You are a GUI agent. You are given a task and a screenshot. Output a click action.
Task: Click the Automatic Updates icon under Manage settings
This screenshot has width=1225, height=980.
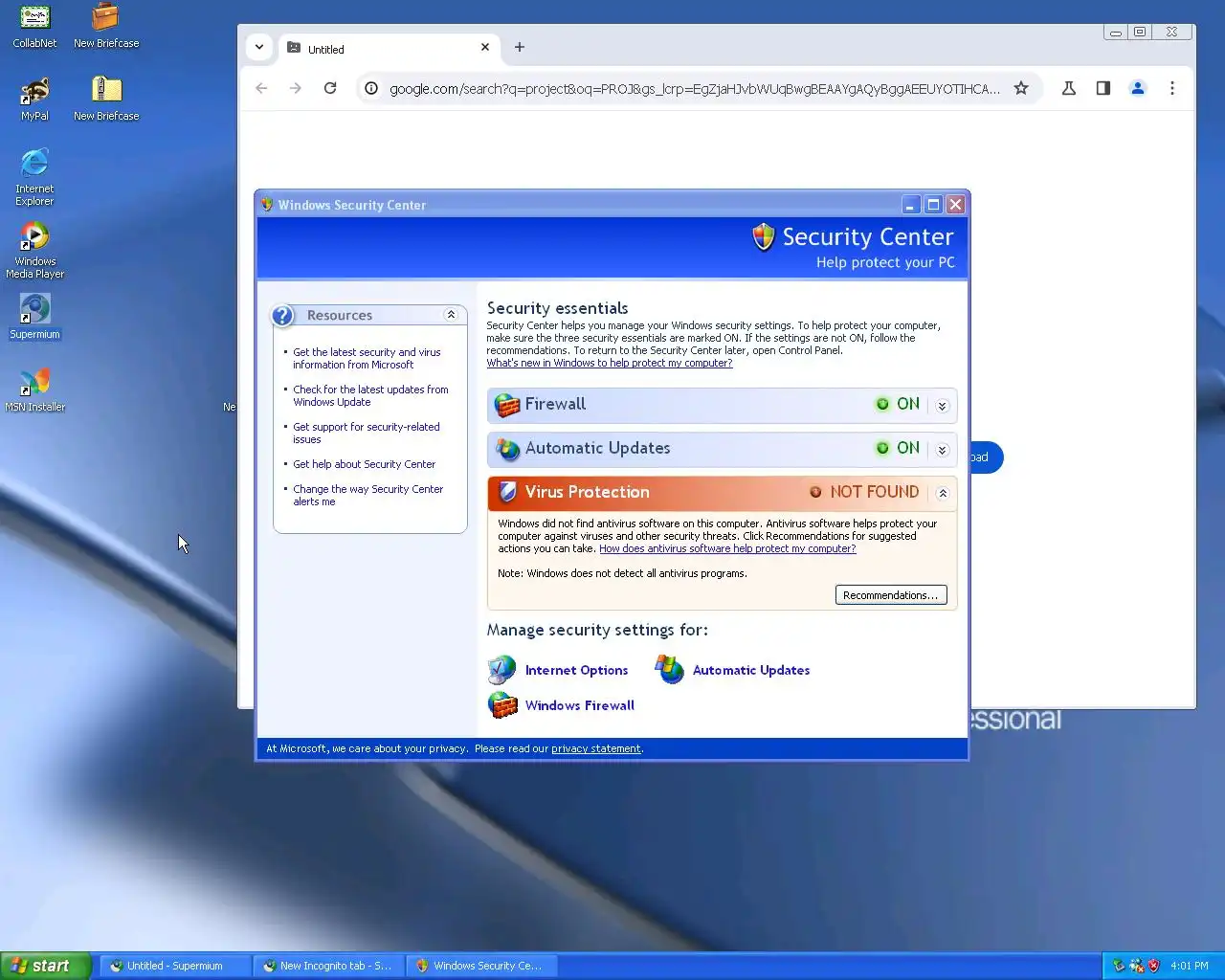pos(669,669)
